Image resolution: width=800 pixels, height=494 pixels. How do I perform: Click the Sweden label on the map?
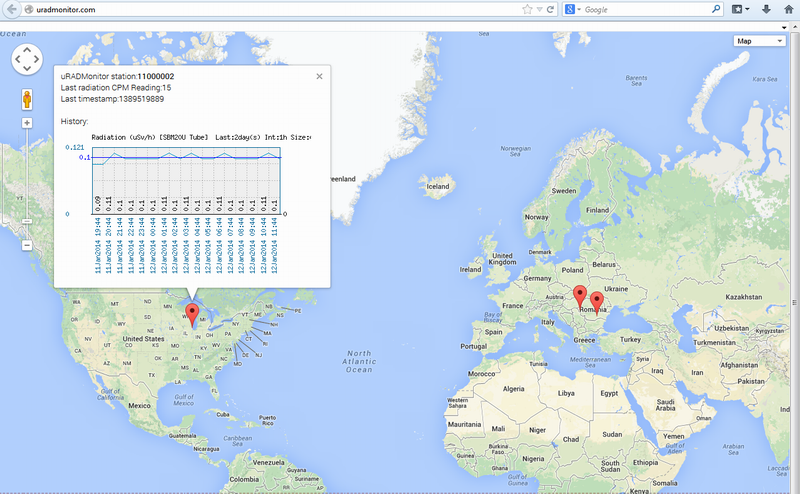(564, 191)
